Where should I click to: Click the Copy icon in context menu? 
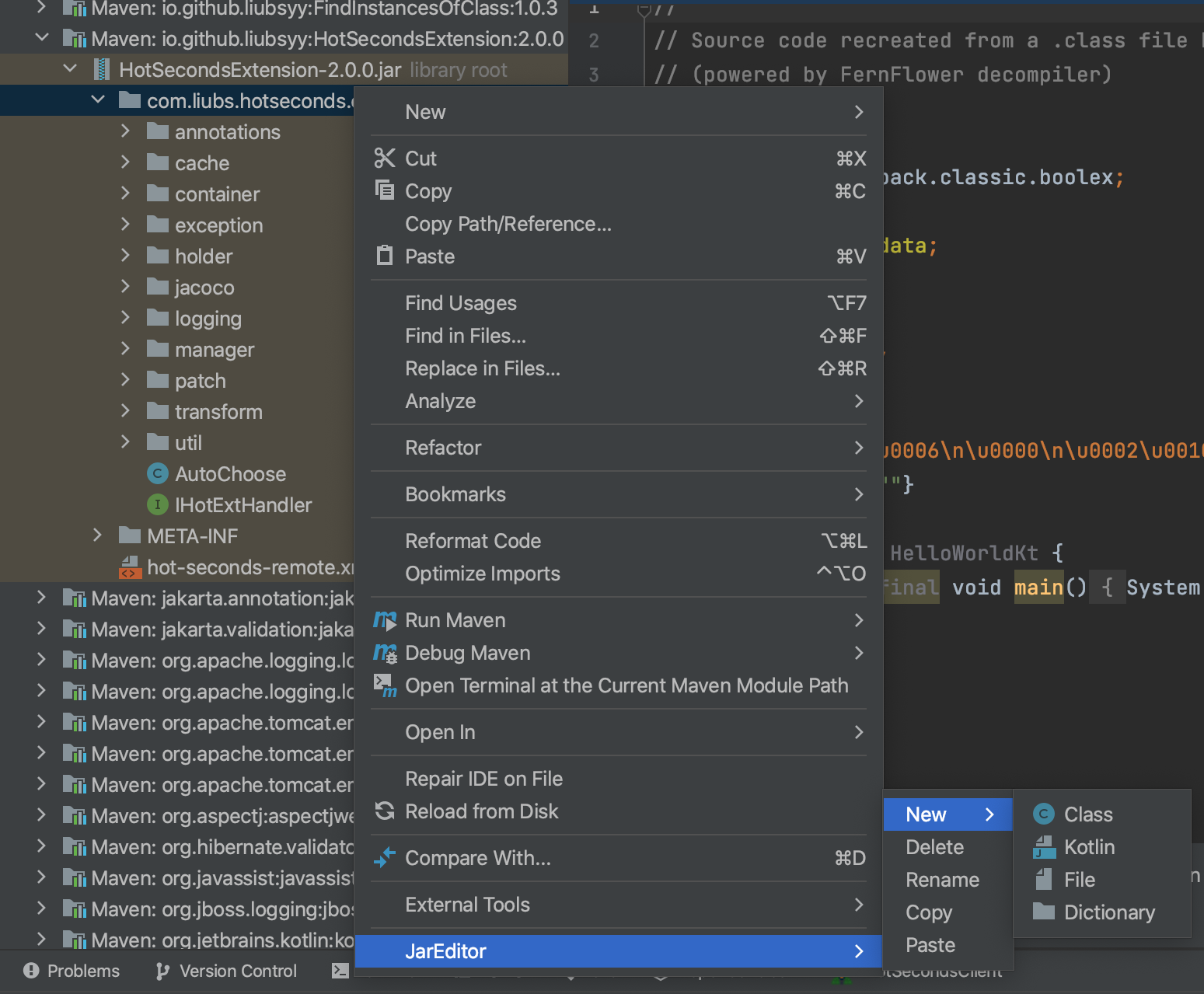(385, 190)
